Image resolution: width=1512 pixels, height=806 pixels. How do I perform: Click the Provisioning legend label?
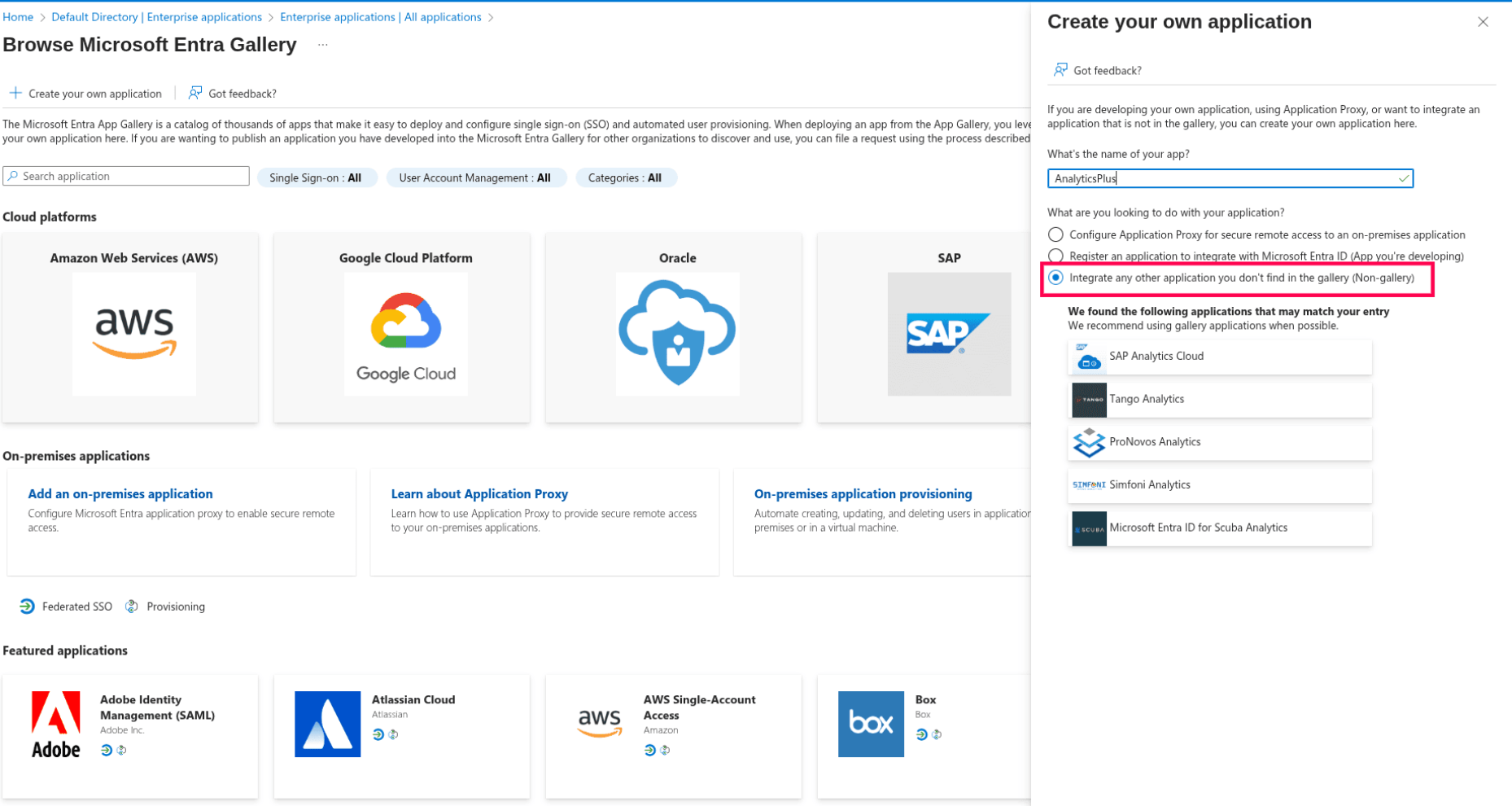pos(176,607)
